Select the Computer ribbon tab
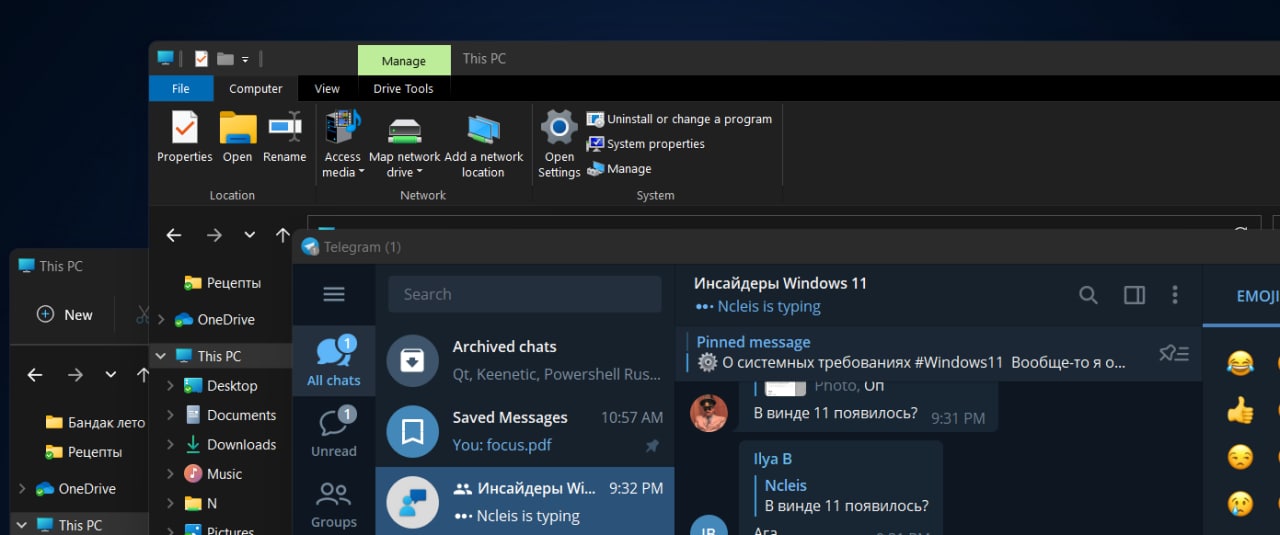This screenshot has height=535, width=1280. pos(256,88)
